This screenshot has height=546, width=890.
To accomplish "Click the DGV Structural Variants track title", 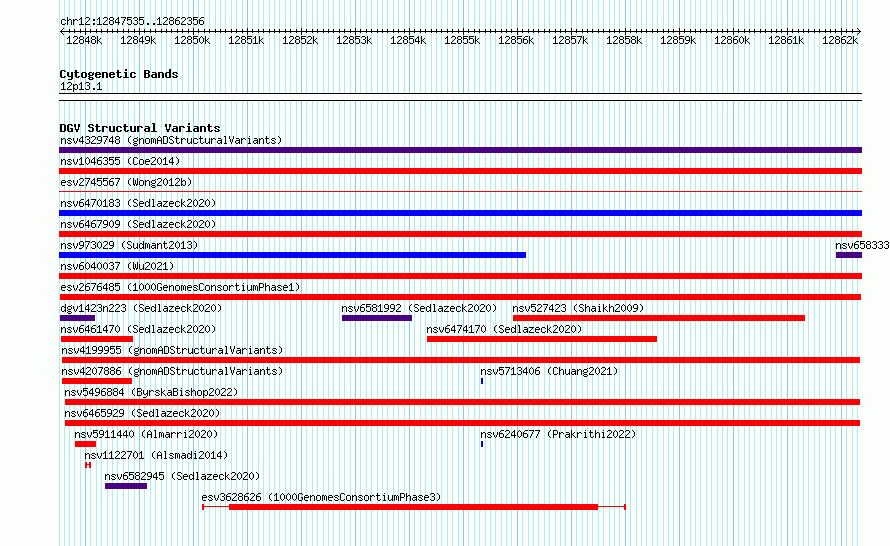I will click(x=140, y=128).
